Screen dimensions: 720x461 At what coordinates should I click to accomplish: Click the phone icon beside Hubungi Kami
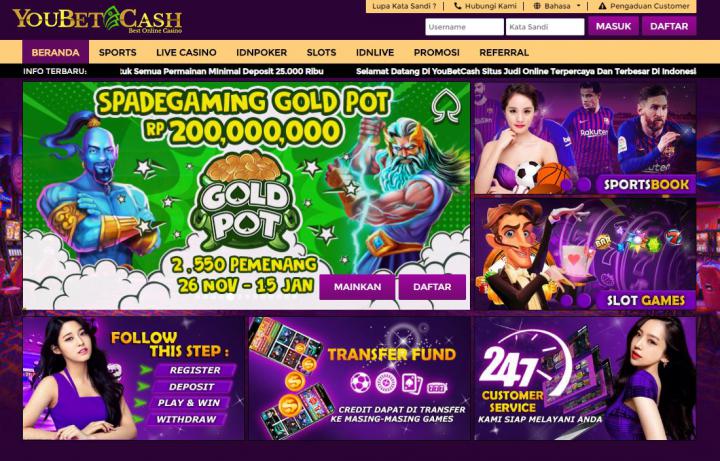click(x=457, y=6)
